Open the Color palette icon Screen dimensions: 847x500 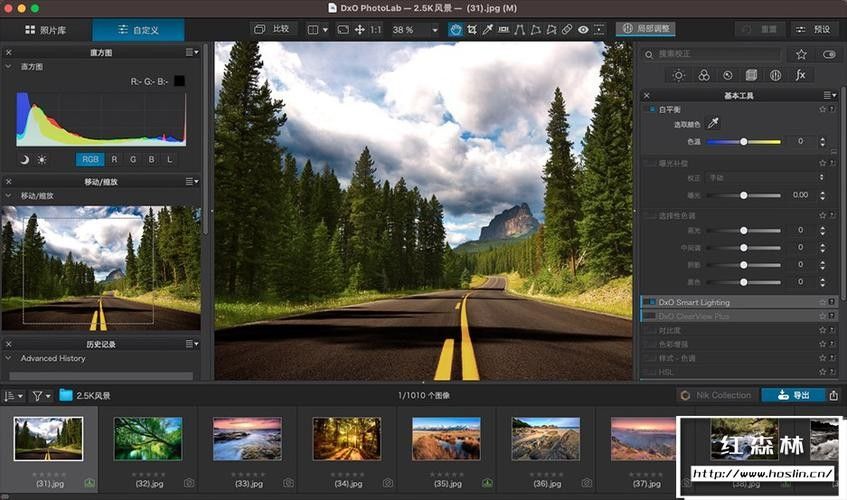click(x=703, y=76)
